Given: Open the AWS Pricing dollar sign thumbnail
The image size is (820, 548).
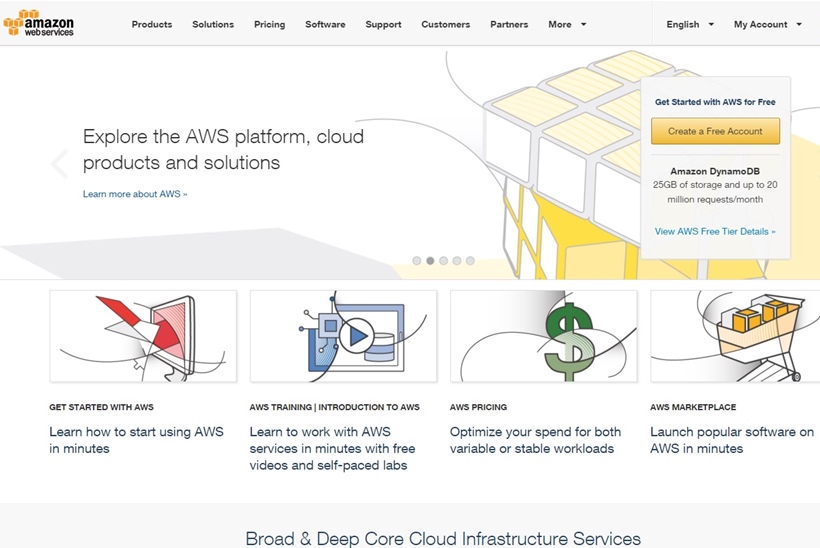Looking at the screenshot, I should [543, 336].
